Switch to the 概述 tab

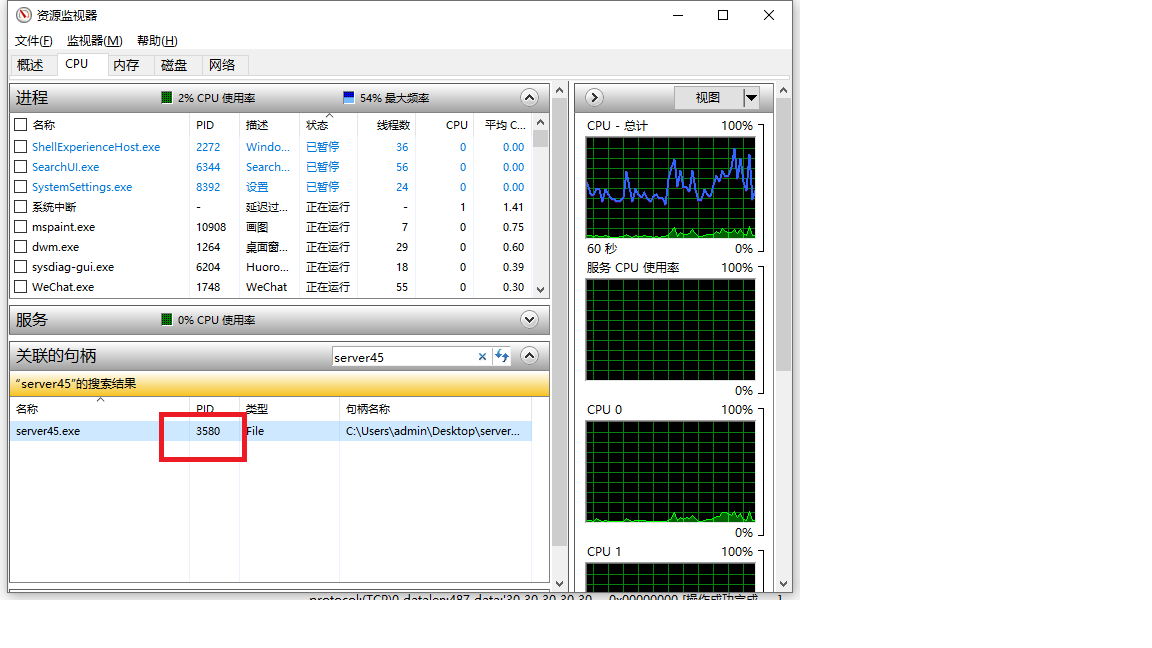pyautogui.click(x=30, y=65)
